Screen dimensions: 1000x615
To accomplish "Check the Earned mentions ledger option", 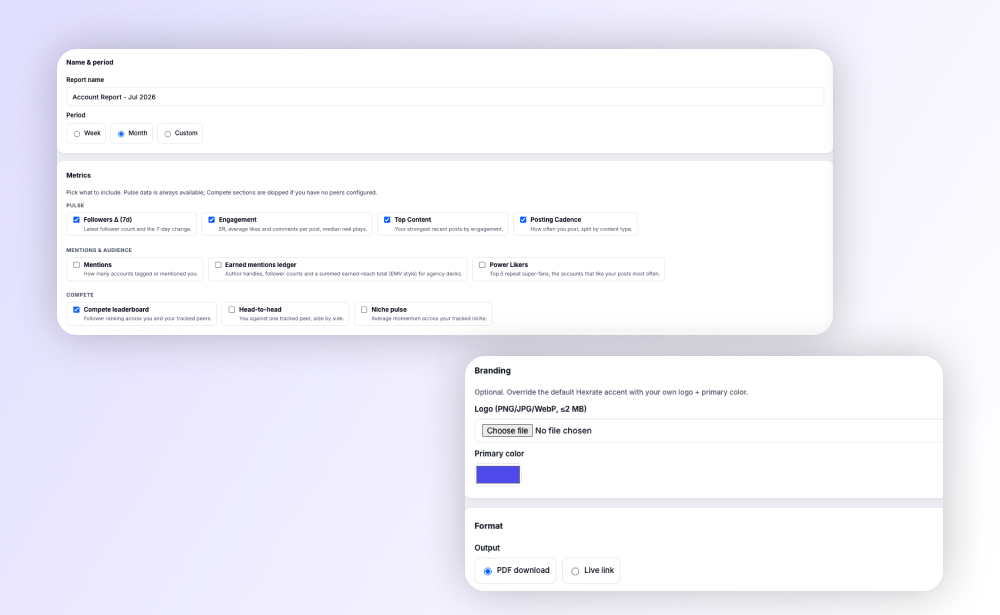I will pos(218,265).
